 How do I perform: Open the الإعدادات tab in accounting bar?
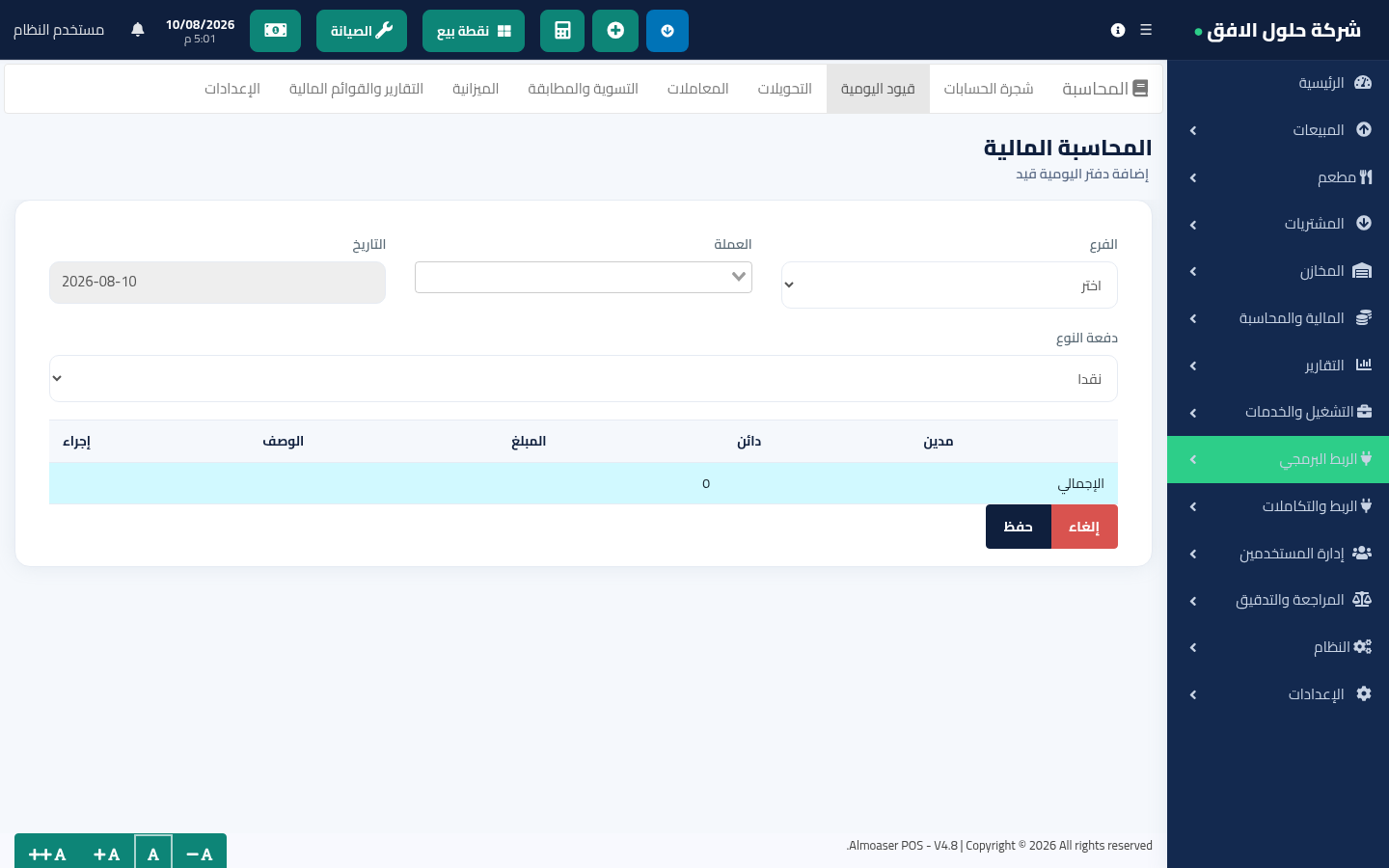click(232, 89)
